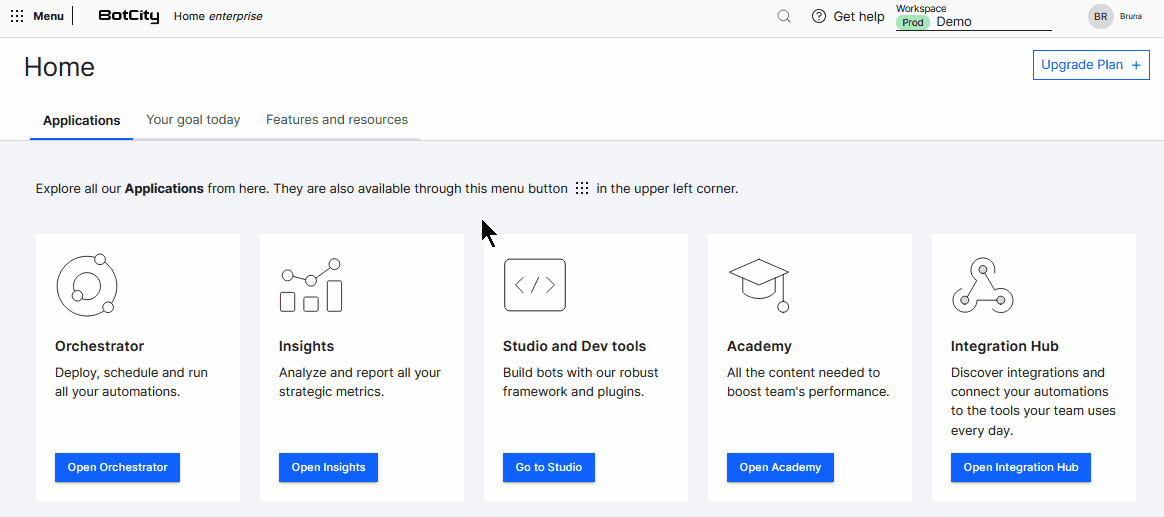Click the Insights chart icon
The image size is (1164, 517).
[x=310, y=285]
